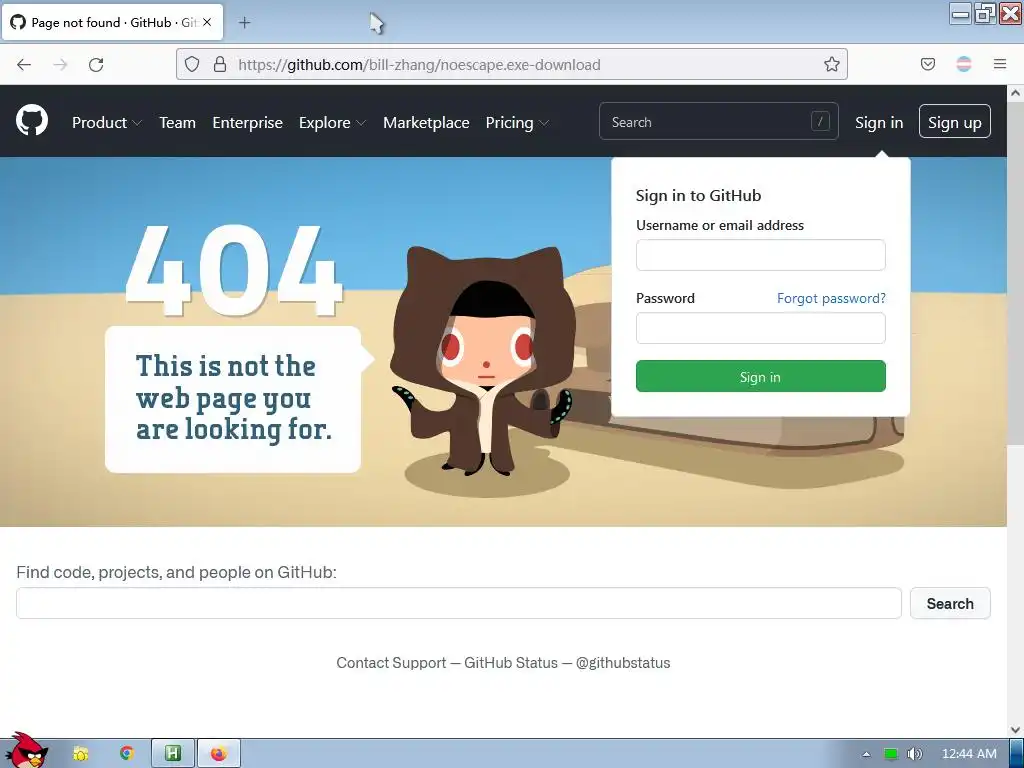Open the tracking protection shield icon

191,64
